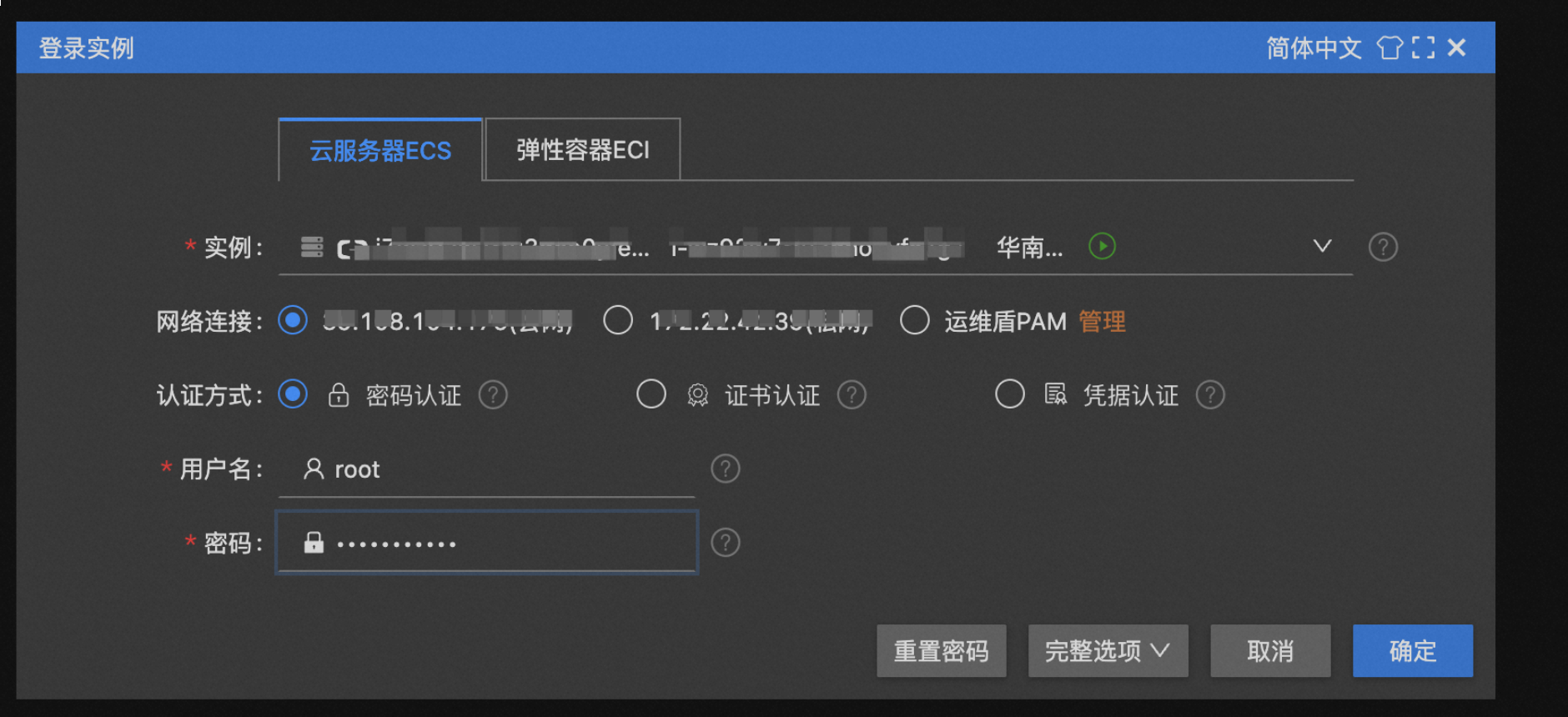Image resolution: width=1568 pixels, height=717 pixels.
Task: Click the credential icon of 凭据认证
Action: (x=1055, y=394)
